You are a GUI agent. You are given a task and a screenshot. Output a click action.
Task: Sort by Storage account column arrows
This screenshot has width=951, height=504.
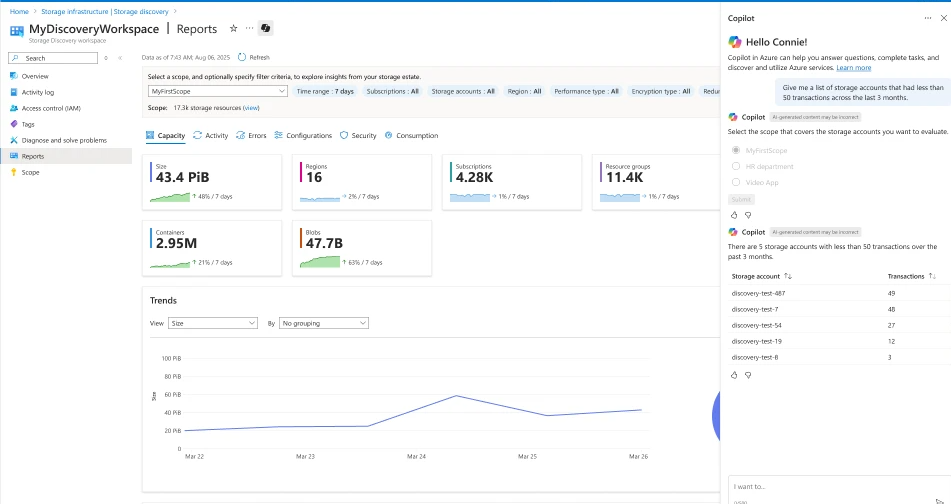click(x=788, y=276)
